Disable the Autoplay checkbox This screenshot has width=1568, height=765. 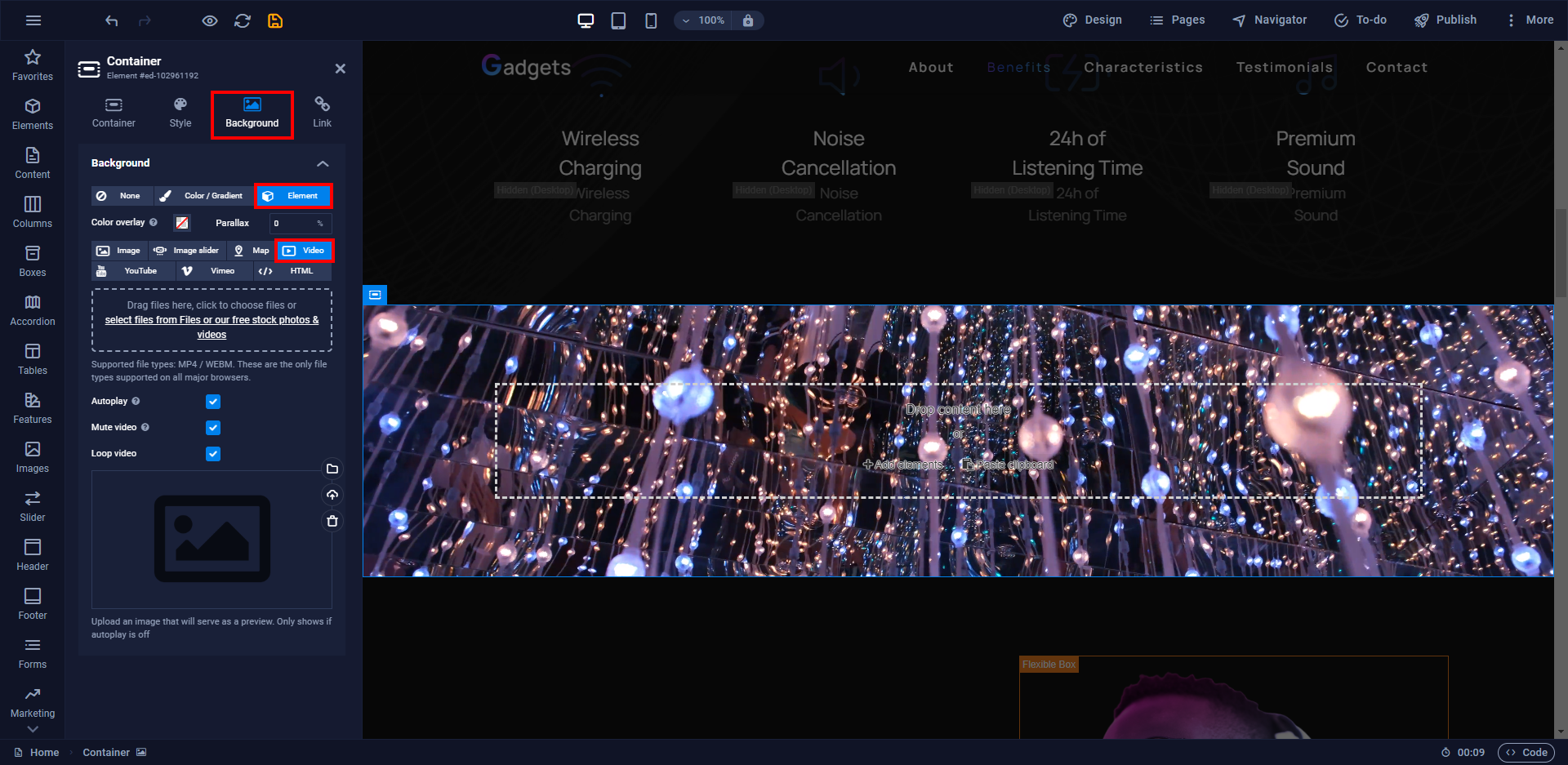(x=212, y=401)
